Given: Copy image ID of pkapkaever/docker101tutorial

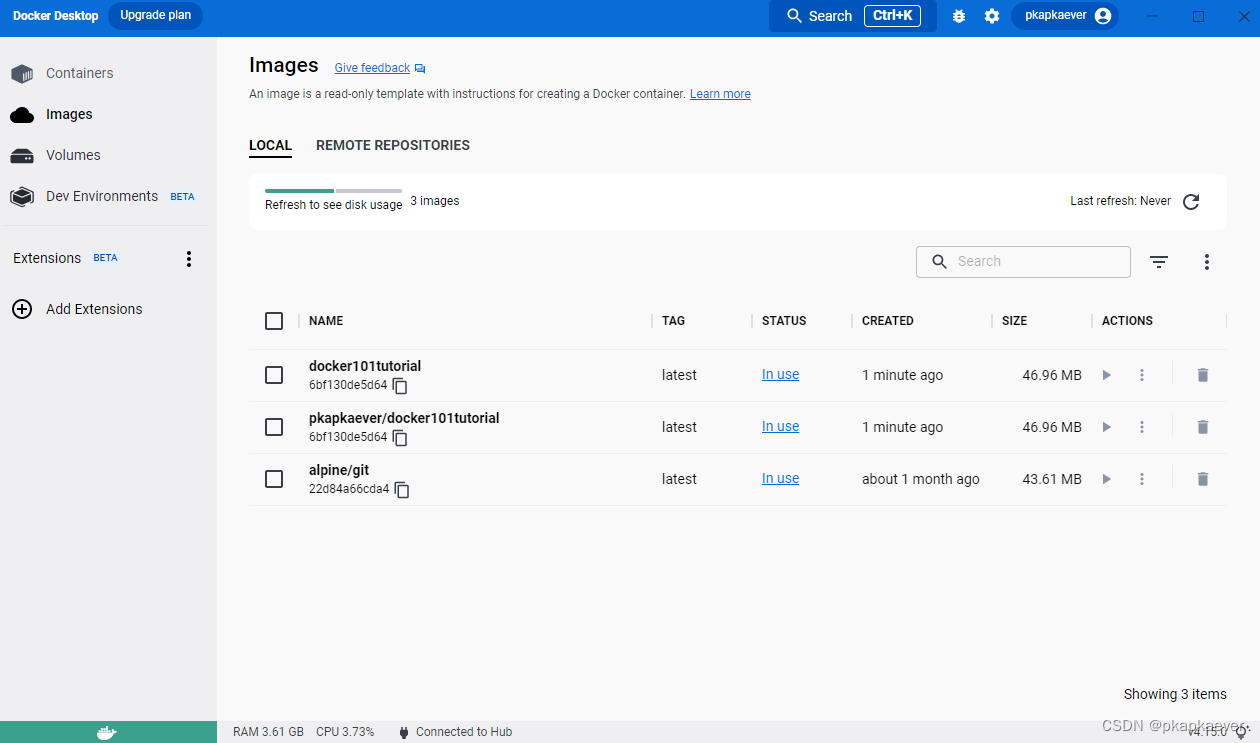Looking at the screenshot, I should (x=400, y=437).
